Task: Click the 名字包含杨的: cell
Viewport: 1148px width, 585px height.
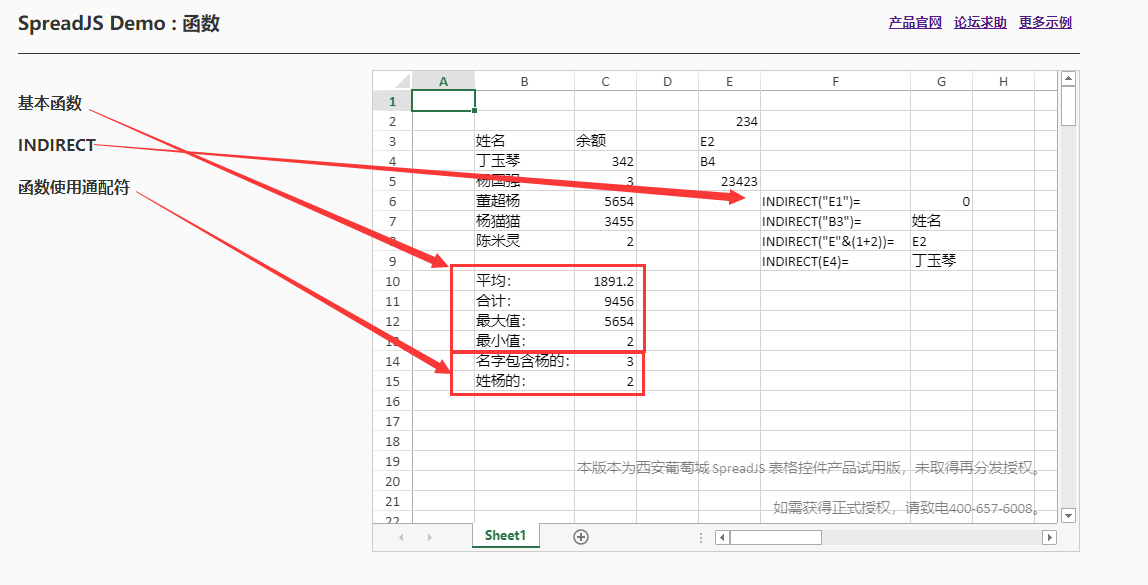Action: click(524, 361)
